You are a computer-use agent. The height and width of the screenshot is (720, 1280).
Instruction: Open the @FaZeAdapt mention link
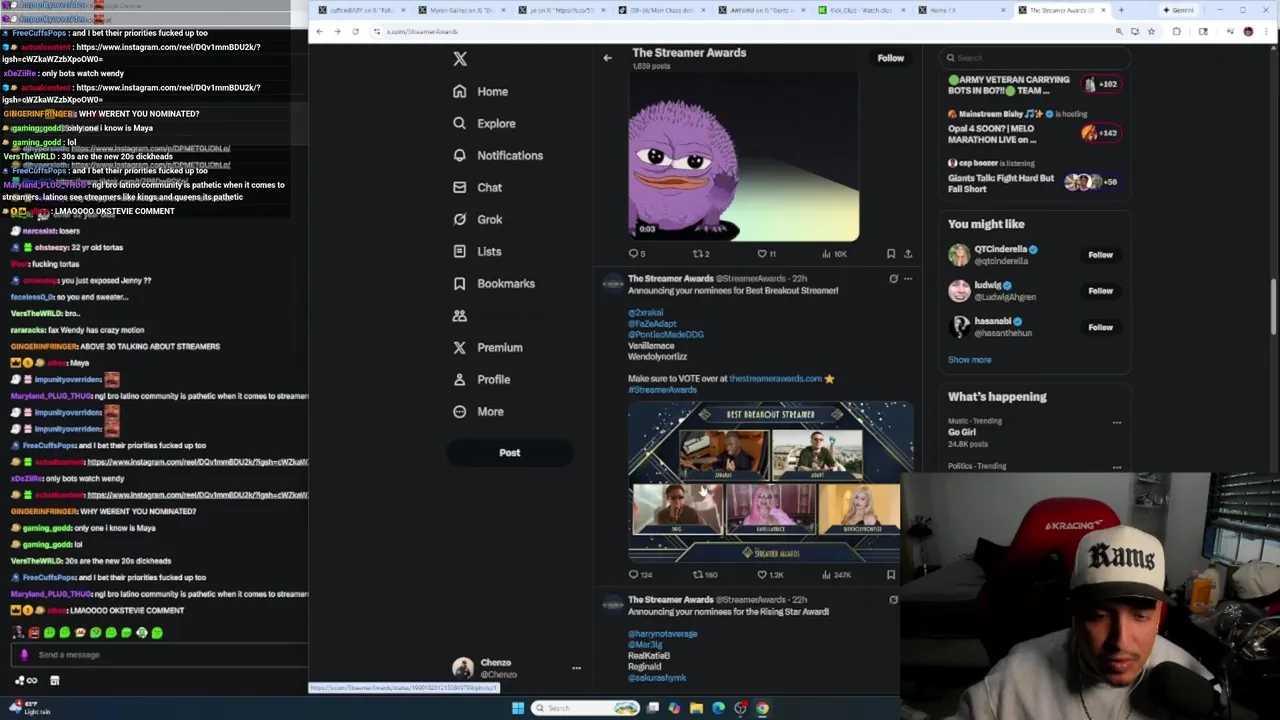click(x=652, y=324)
